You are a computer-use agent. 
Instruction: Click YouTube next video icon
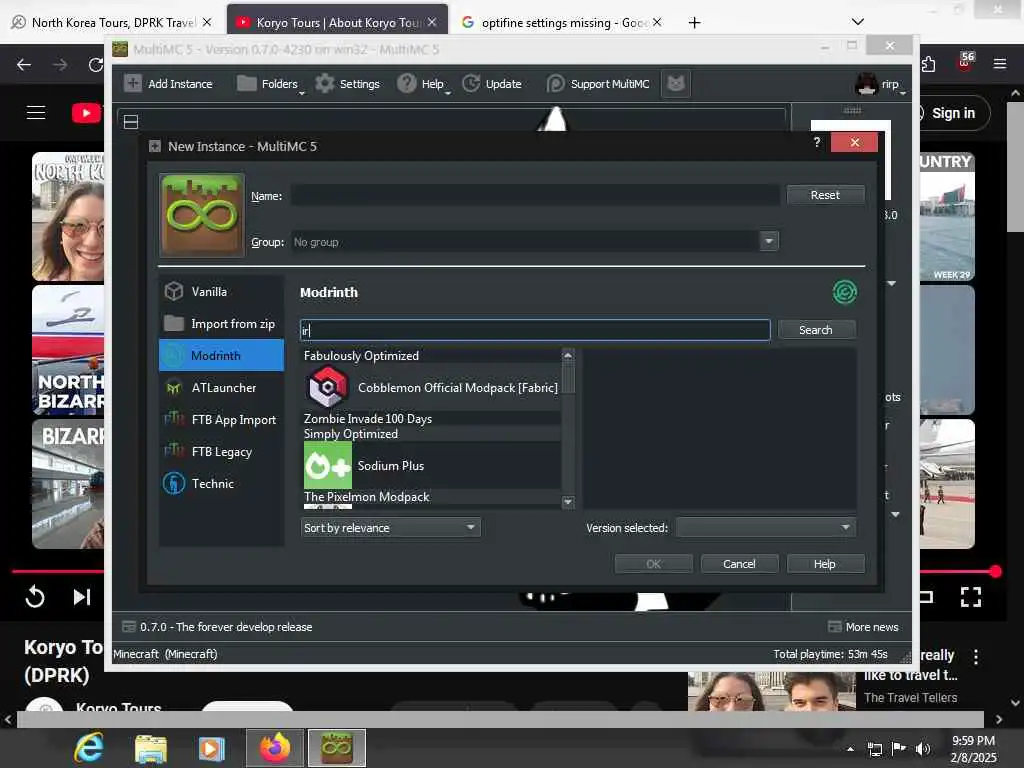pyautogui.click(x=82, y=596)
